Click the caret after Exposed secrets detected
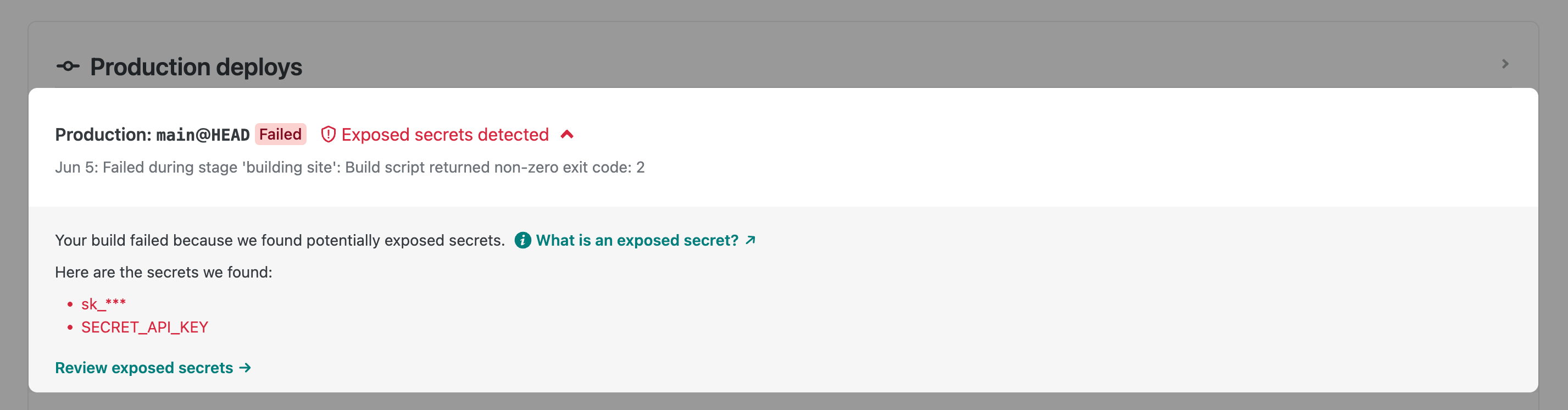Image resolution: width=1568 pixels, height=410 pixels. (568, 134)
